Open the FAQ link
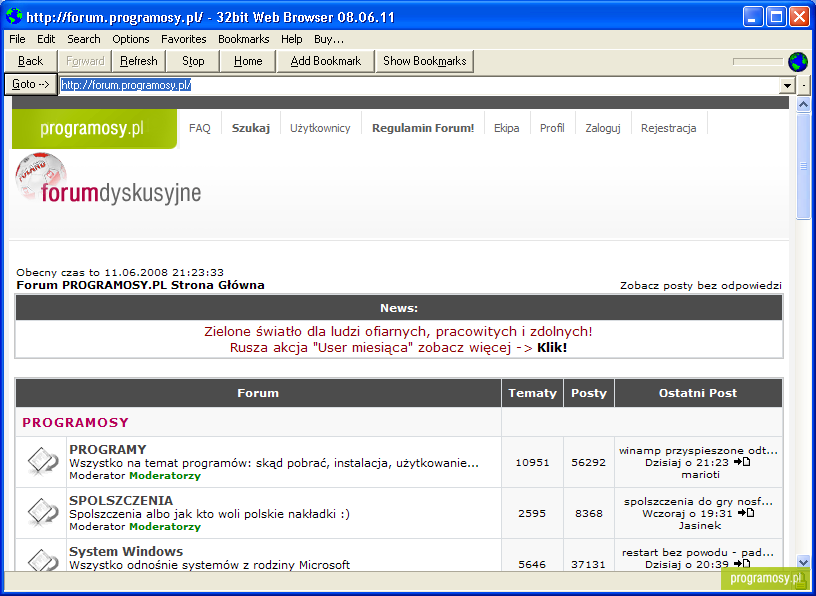Screen dimensions: 816x596 [x=200, y=128]
